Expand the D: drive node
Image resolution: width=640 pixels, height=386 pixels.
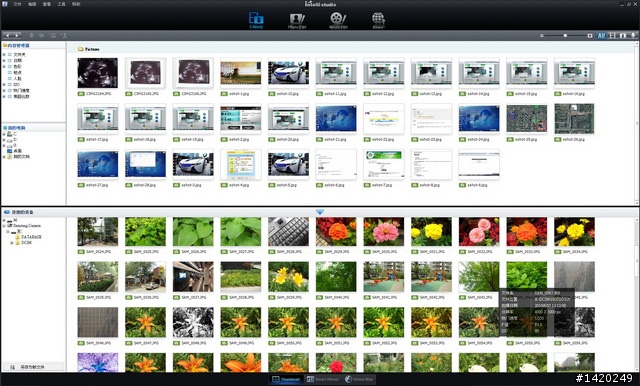click(x=4, y=140)
